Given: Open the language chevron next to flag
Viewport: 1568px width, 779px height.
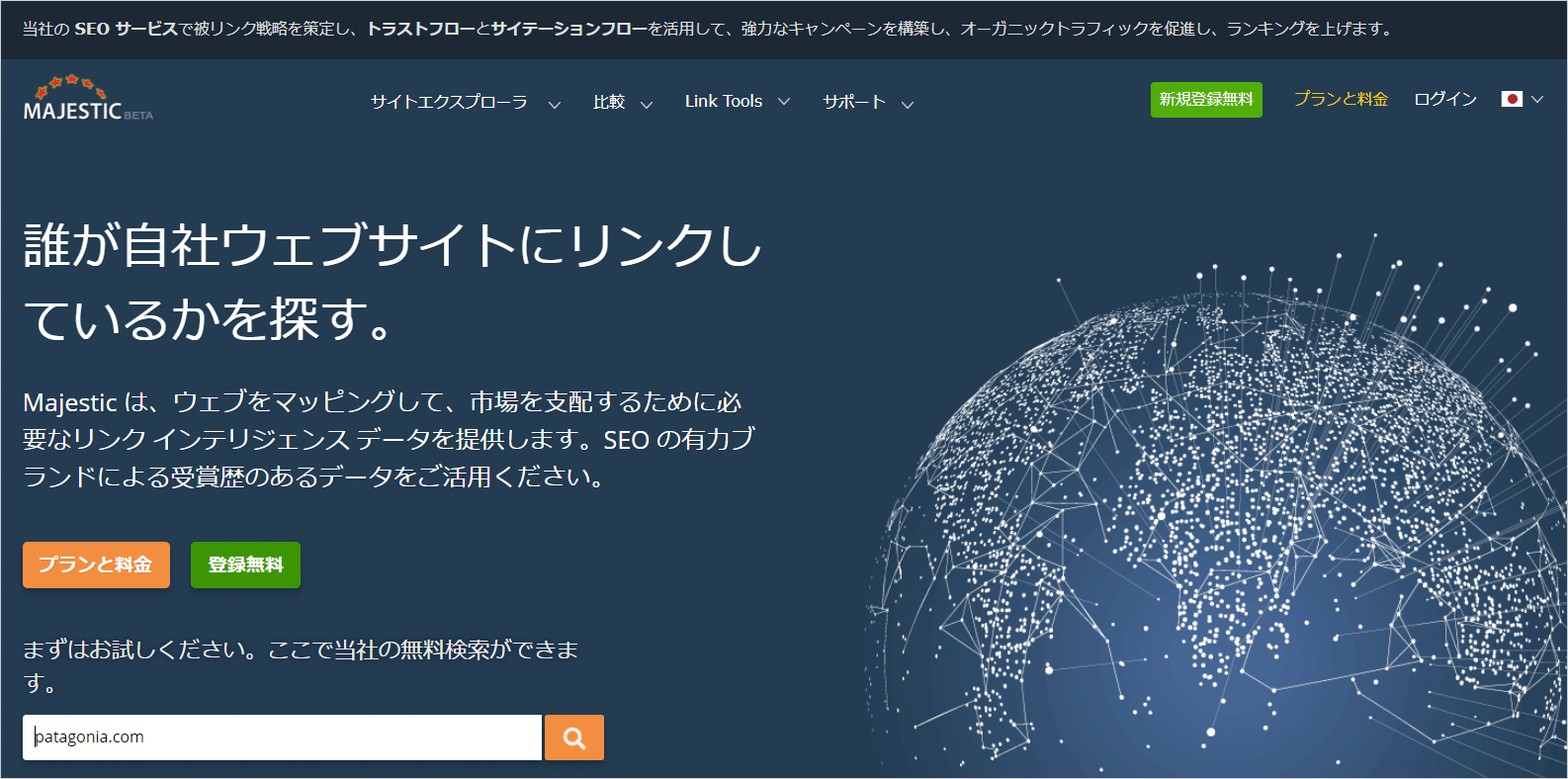Looking at the screenshot, I should pyautogui.click(x=1537, y=99).
